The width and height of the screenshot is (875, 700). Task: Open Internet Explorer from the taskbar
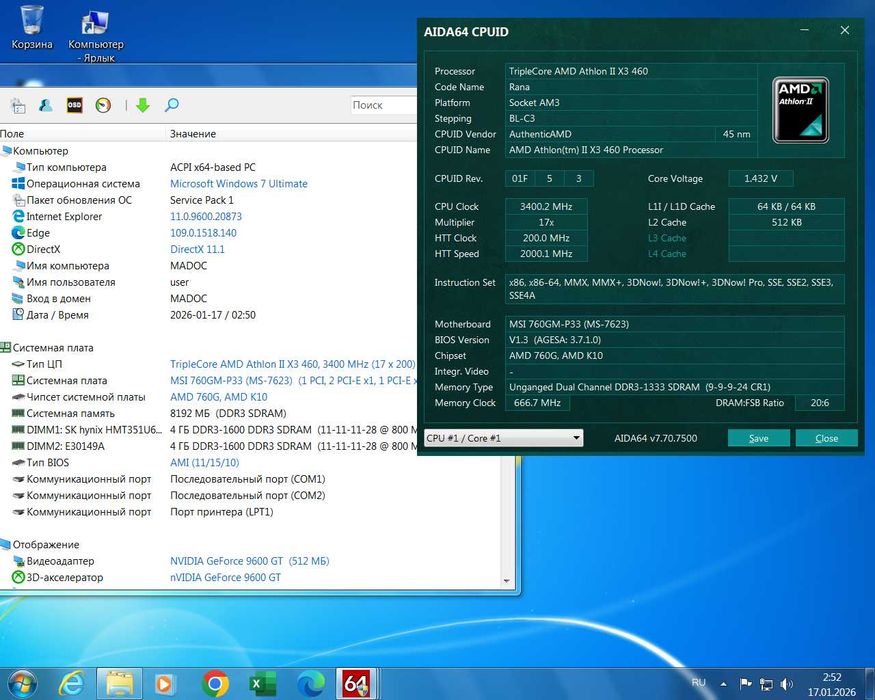(72, 684)
